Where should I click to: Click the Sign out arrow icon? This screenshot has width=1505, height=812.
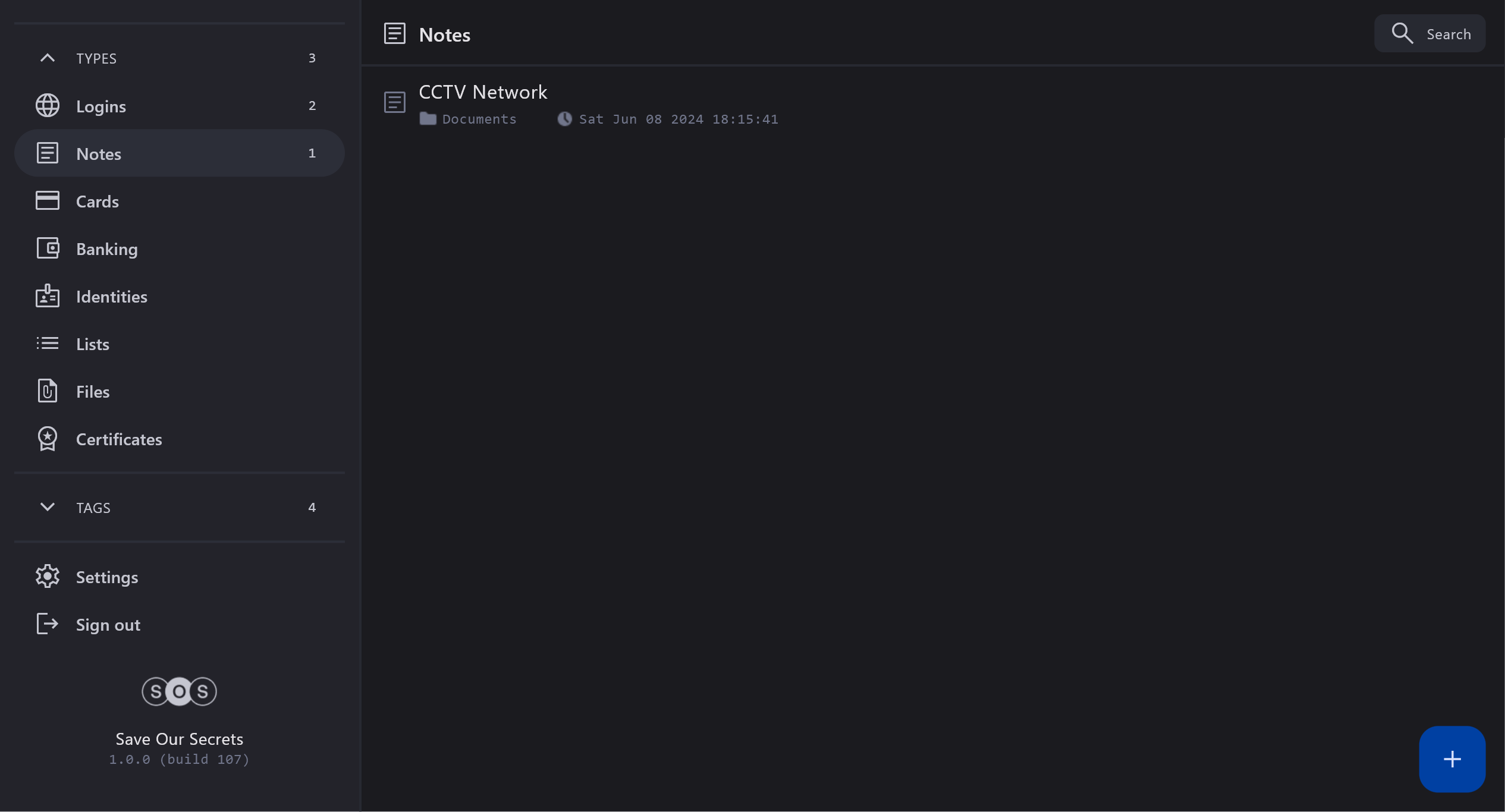point(48,624)
